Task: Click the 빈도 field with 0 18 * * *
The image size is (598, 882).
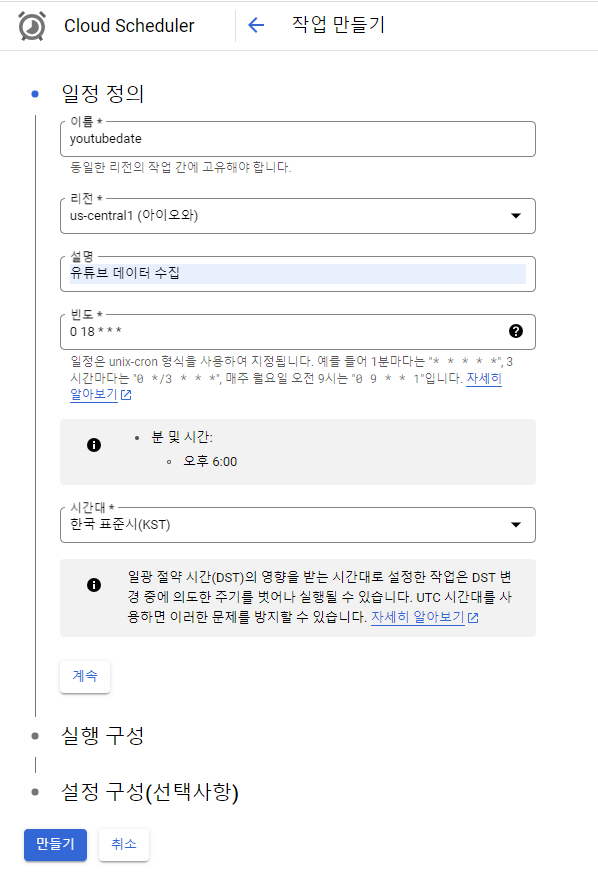Action: tap(298, 332)
